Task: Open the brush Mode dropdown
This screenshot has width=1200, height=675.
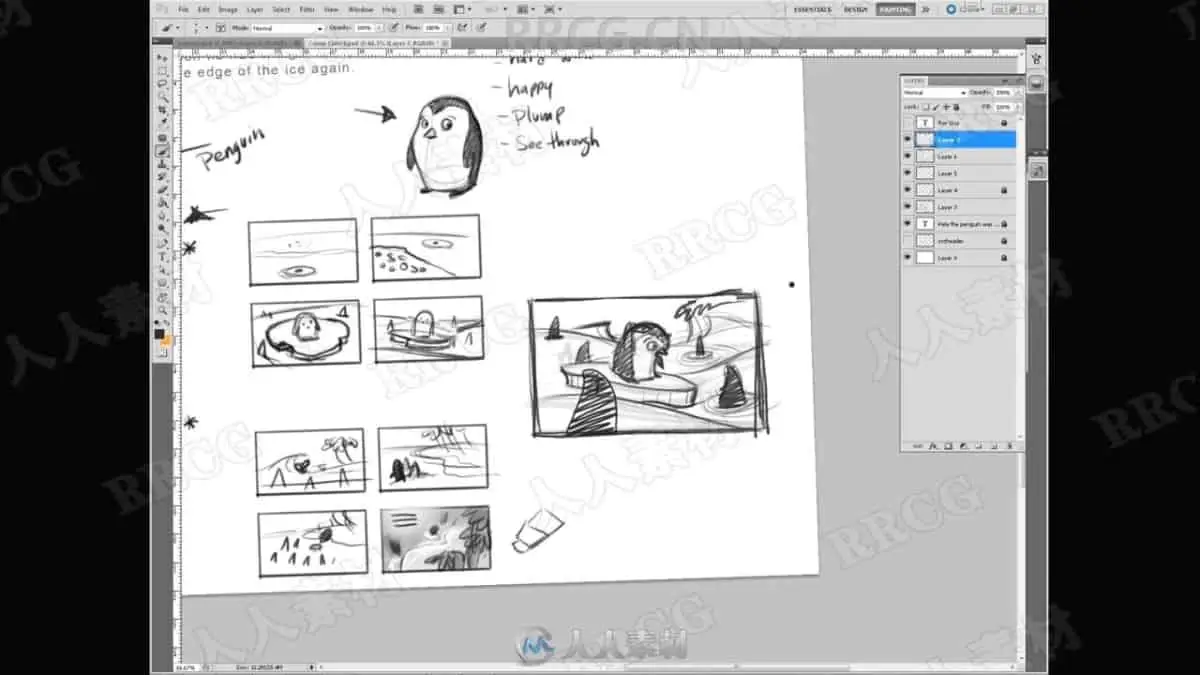Action: (x=289, y=27)
